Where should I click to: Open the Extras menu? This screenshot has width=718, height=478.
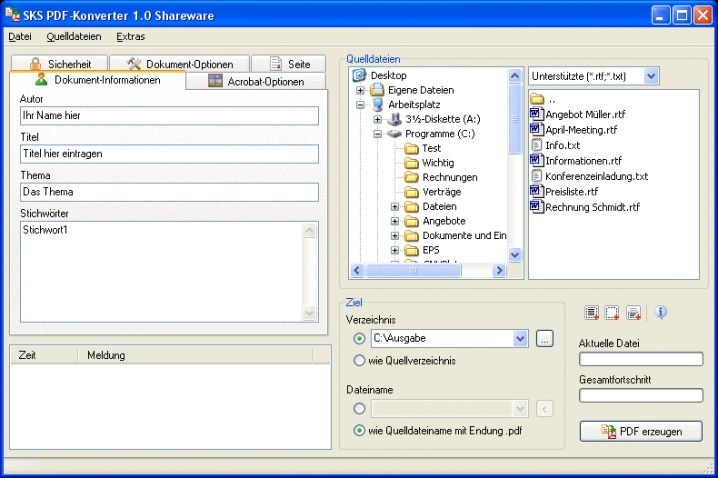click(130, 37)
